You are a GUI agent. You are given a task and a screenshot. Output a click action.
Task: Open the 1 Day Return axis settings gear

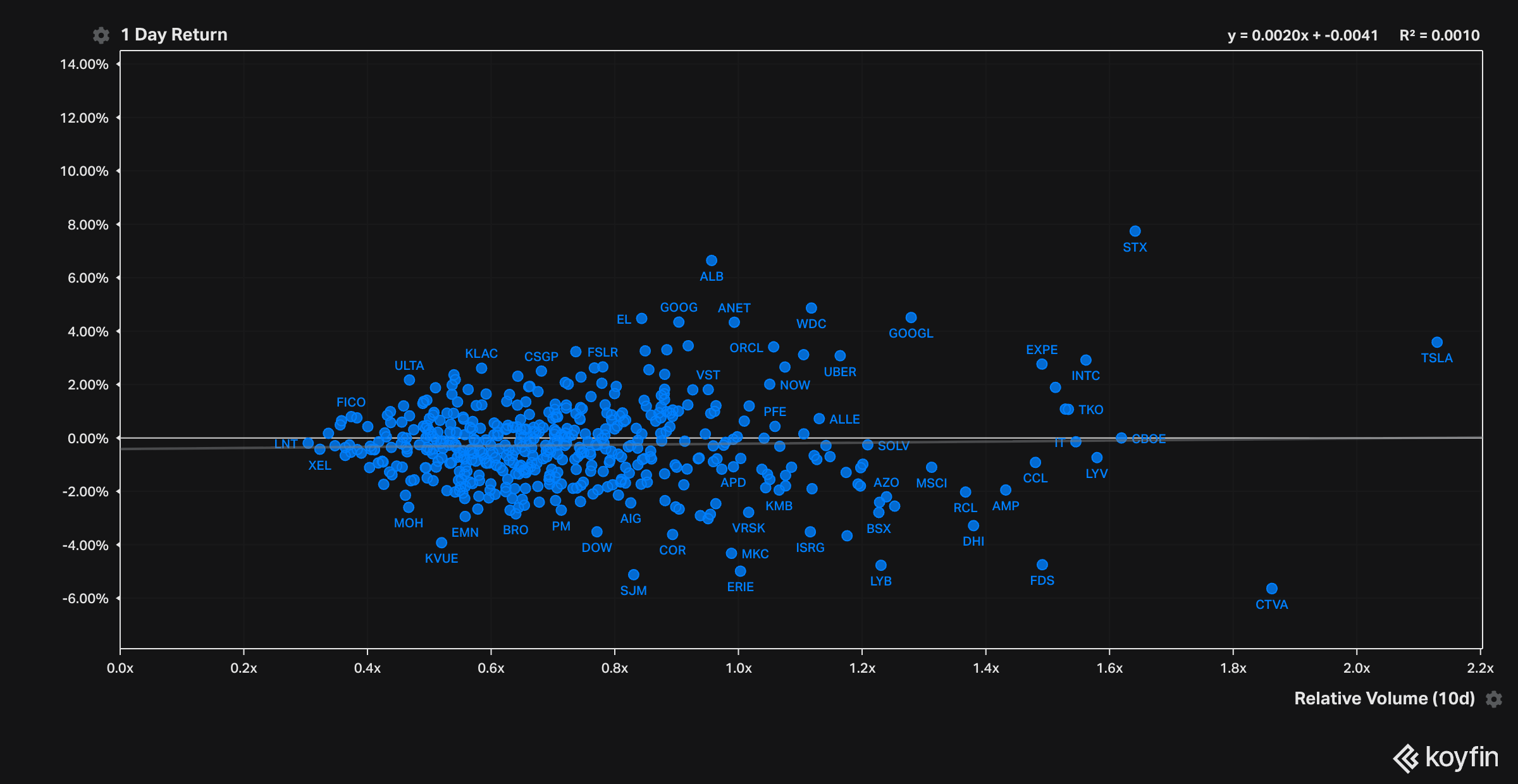pos(101,35)
